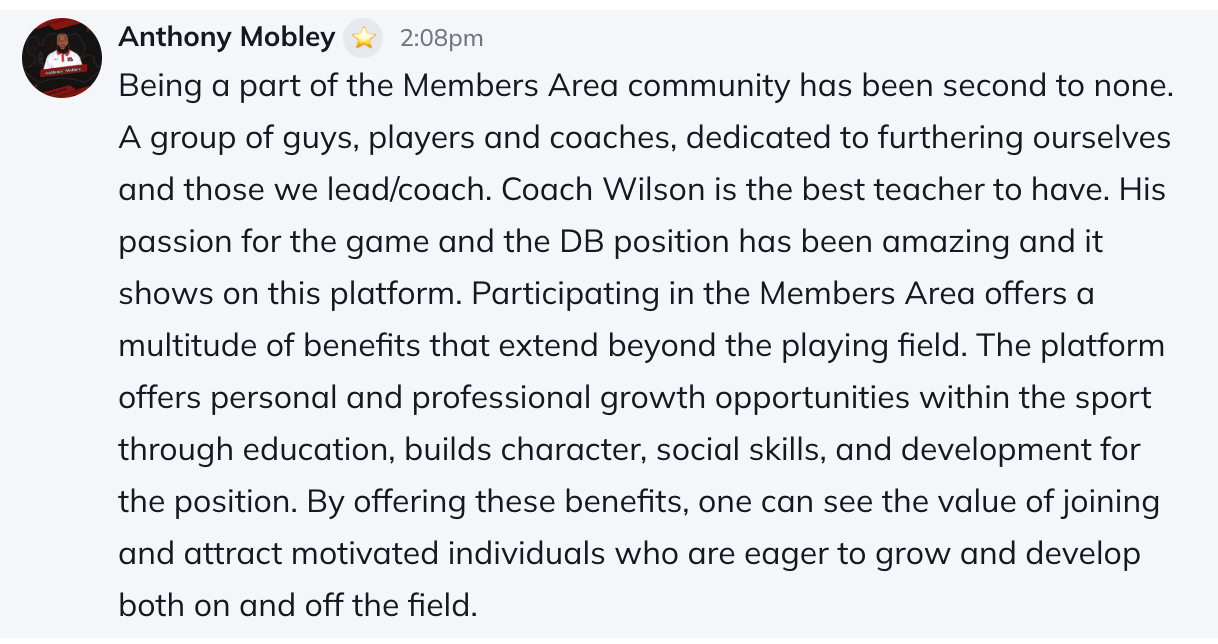1218x644 pixels.
Task: Click the words 'multitude of benefits'
Action: [x=270, y=345]
